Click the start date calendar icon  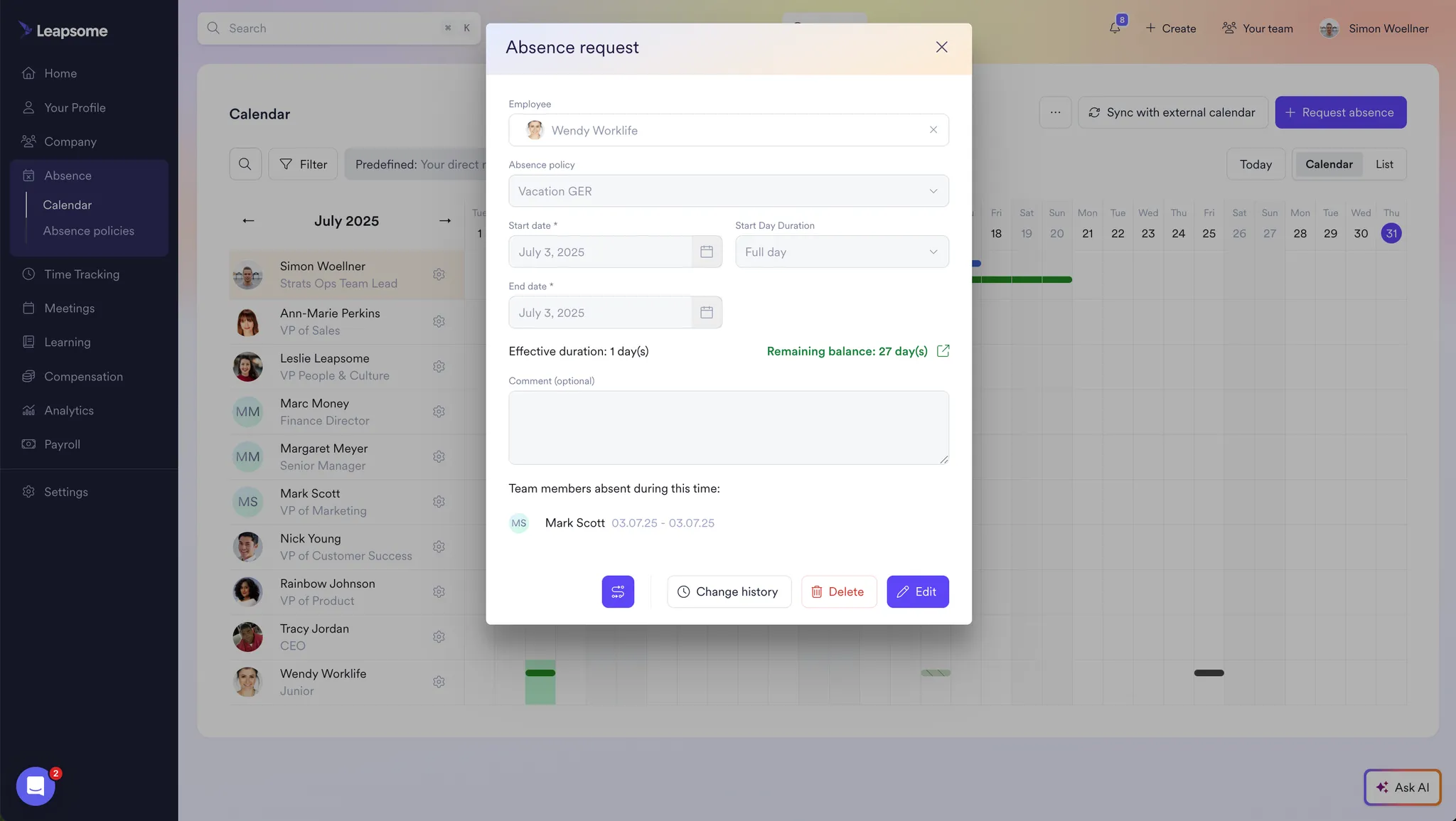coord(706,252)
